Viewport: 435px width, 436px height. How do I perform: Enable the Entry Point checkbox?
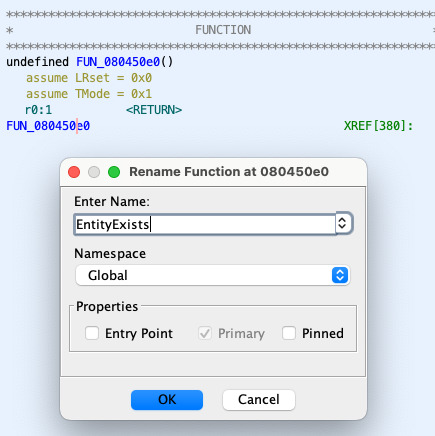coord(92,333)
